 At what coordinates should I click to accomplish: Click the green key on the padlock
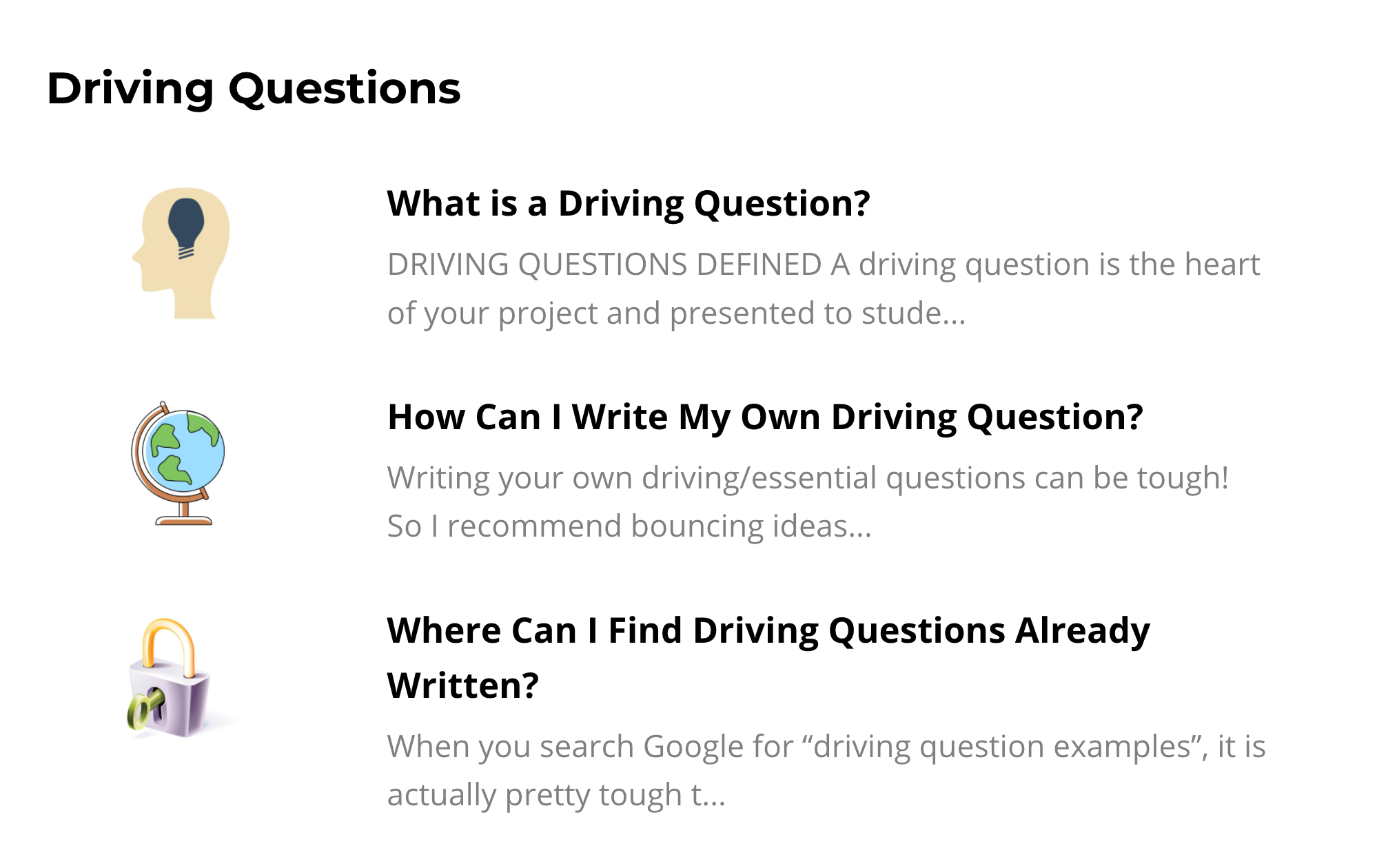[145, 708]
